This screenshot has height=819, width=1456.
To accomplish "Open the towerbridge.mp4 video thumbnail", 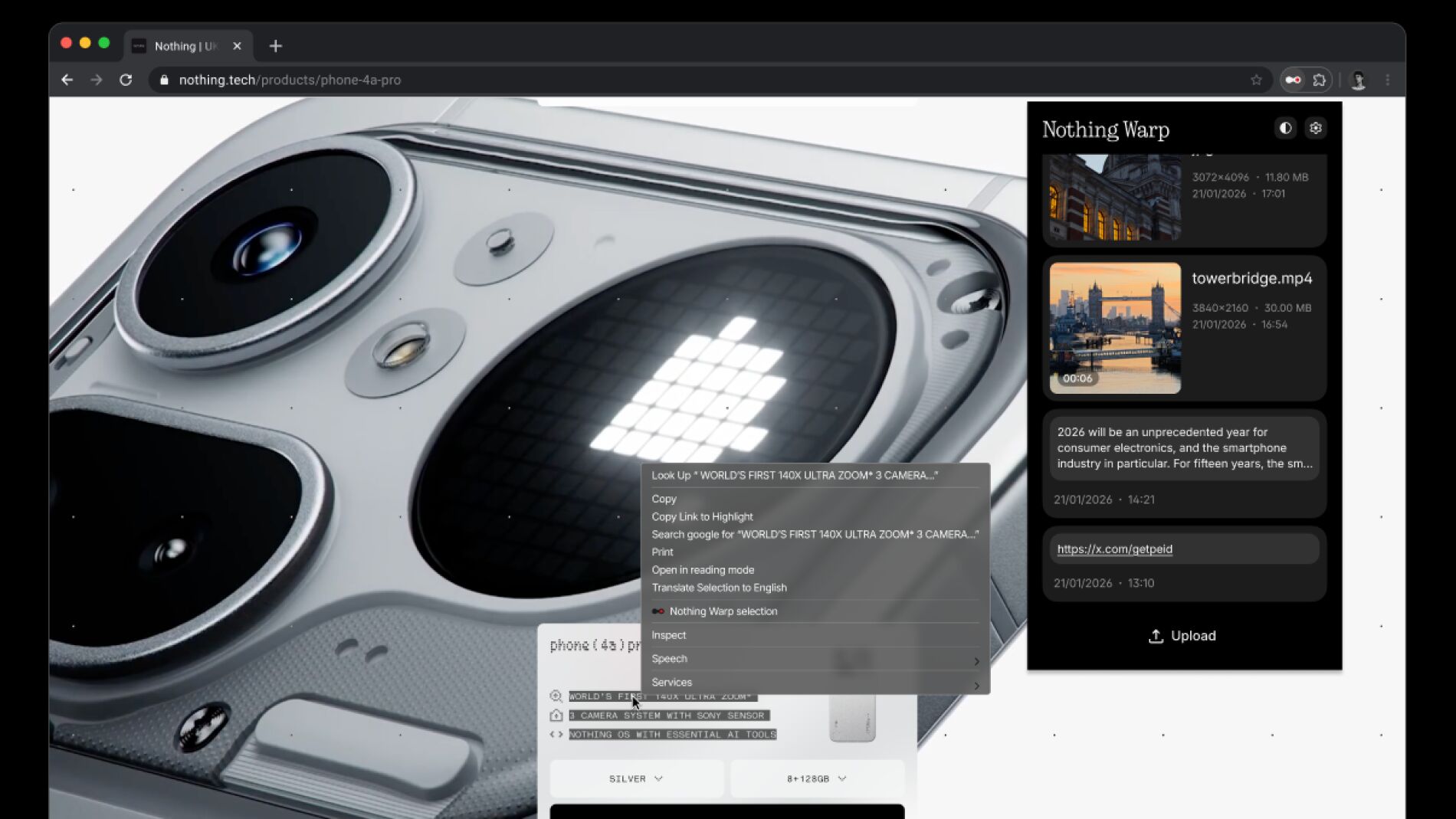I will click(x=1115, y=328).
